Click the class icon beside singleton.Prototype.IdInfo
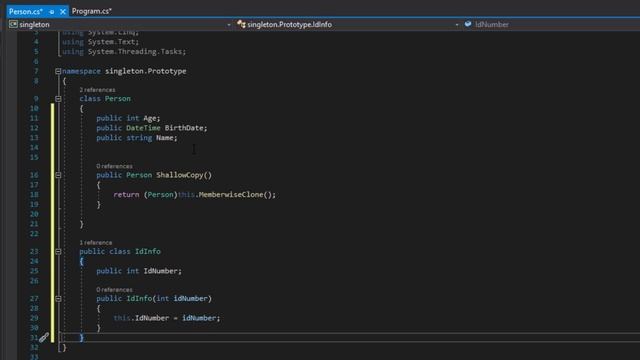Image resolution: width=640 pixels, height=360 pixels. click(x=241, y=24)
